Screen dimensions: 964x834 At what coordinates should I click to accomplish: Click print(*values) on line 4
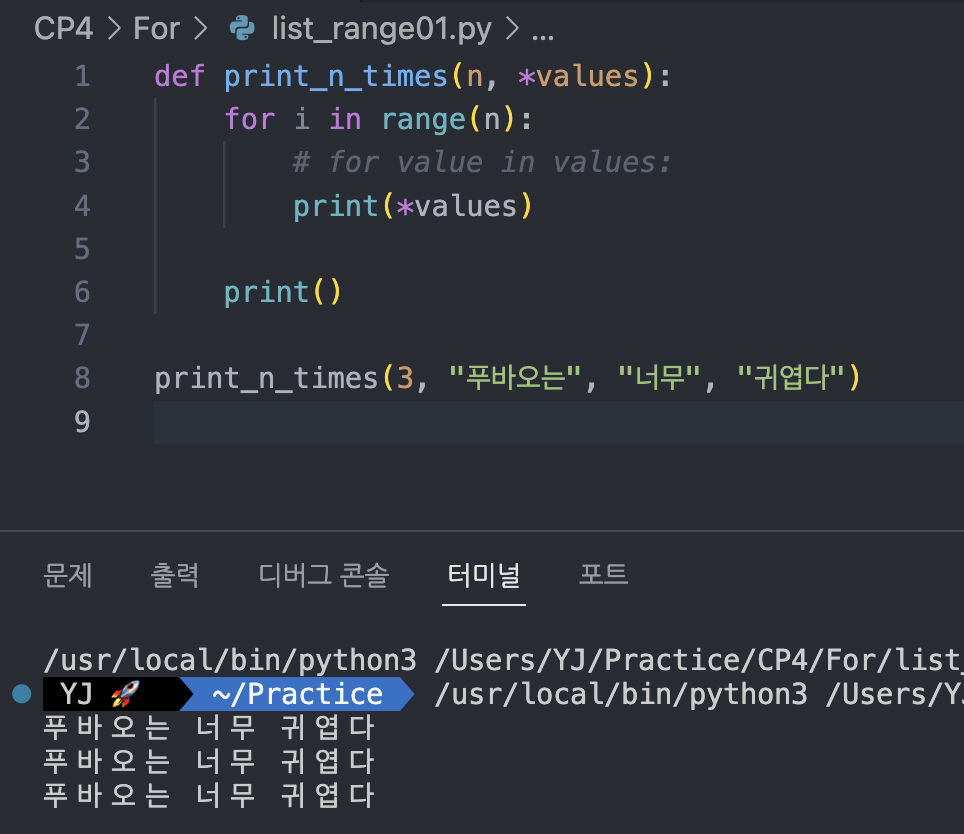tap(413, 207)
